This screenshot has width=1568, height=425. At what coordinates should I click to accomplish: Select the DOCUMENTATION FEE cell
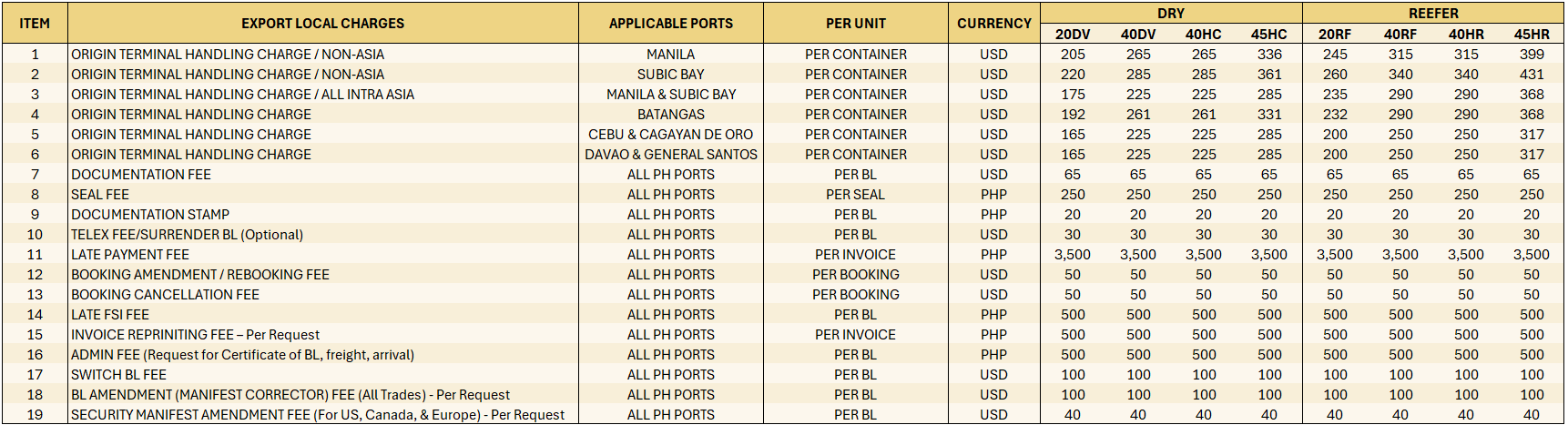141,175
